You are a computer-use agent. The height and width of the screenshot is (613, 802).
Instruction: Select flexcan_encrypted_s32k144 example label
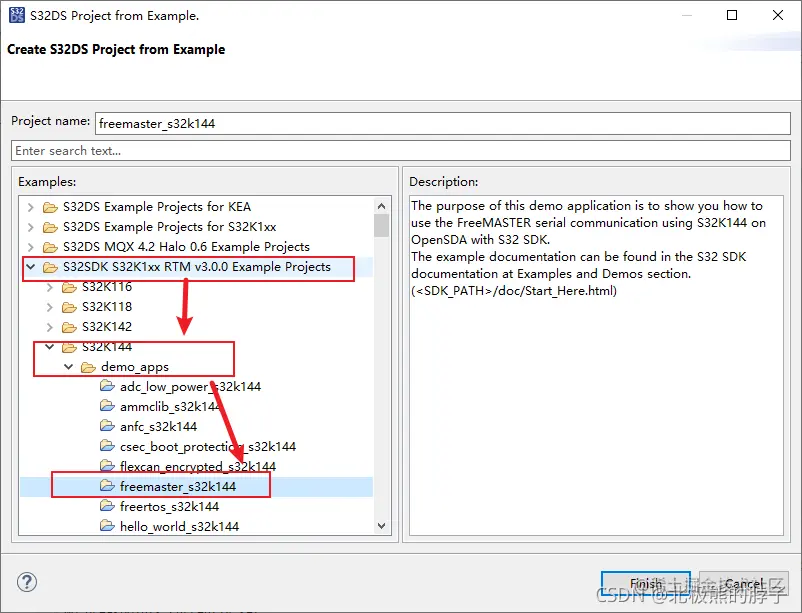pos(198,466)
